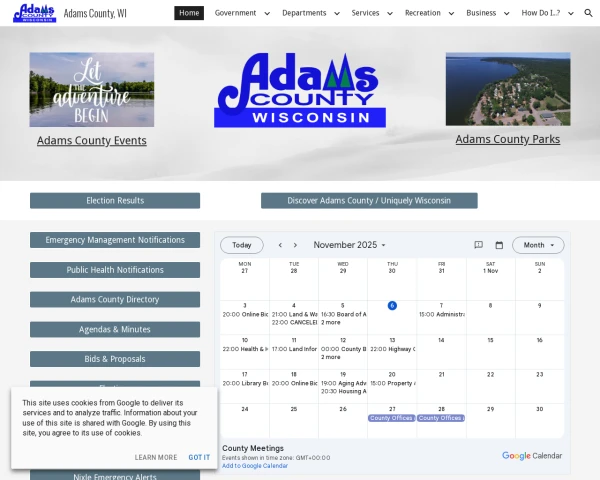Open the Business navigation menu item
Image resolution: width=600 pixels, height=480 pixels.
point(487,13)
